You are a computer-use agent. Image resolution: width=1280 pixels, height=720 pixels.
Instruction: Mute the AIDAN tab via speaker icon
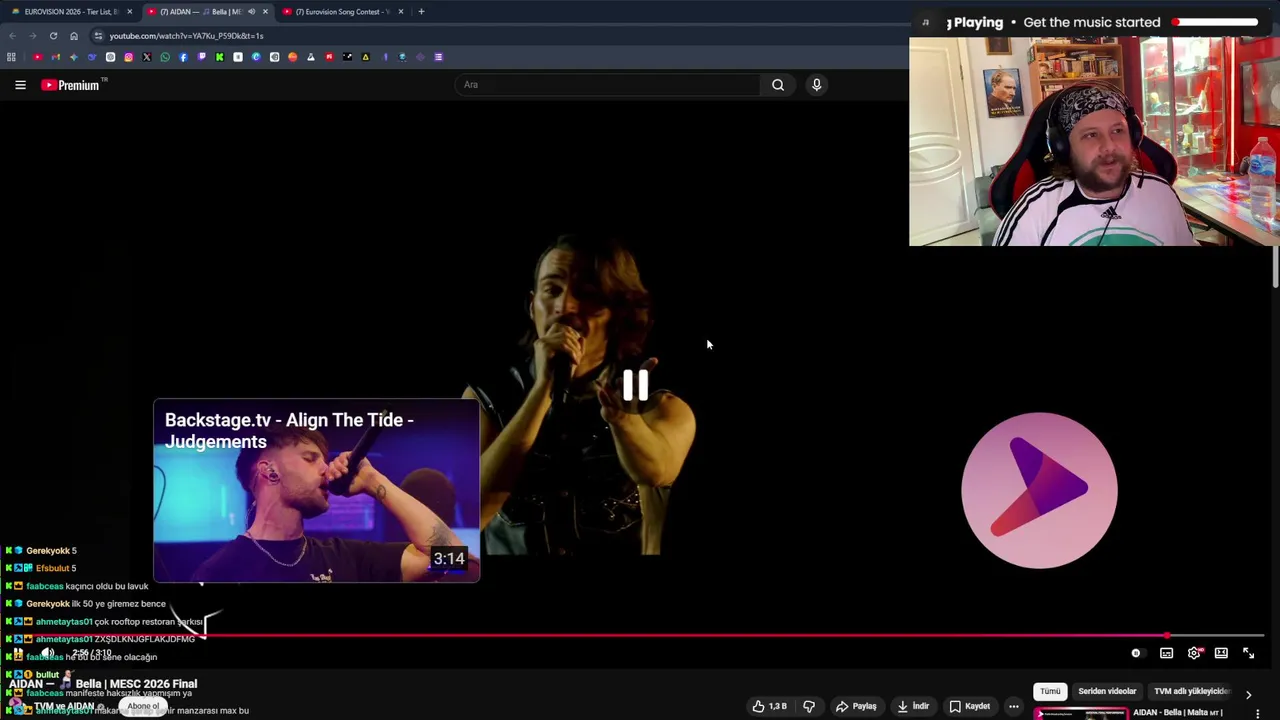pos(251,11)
